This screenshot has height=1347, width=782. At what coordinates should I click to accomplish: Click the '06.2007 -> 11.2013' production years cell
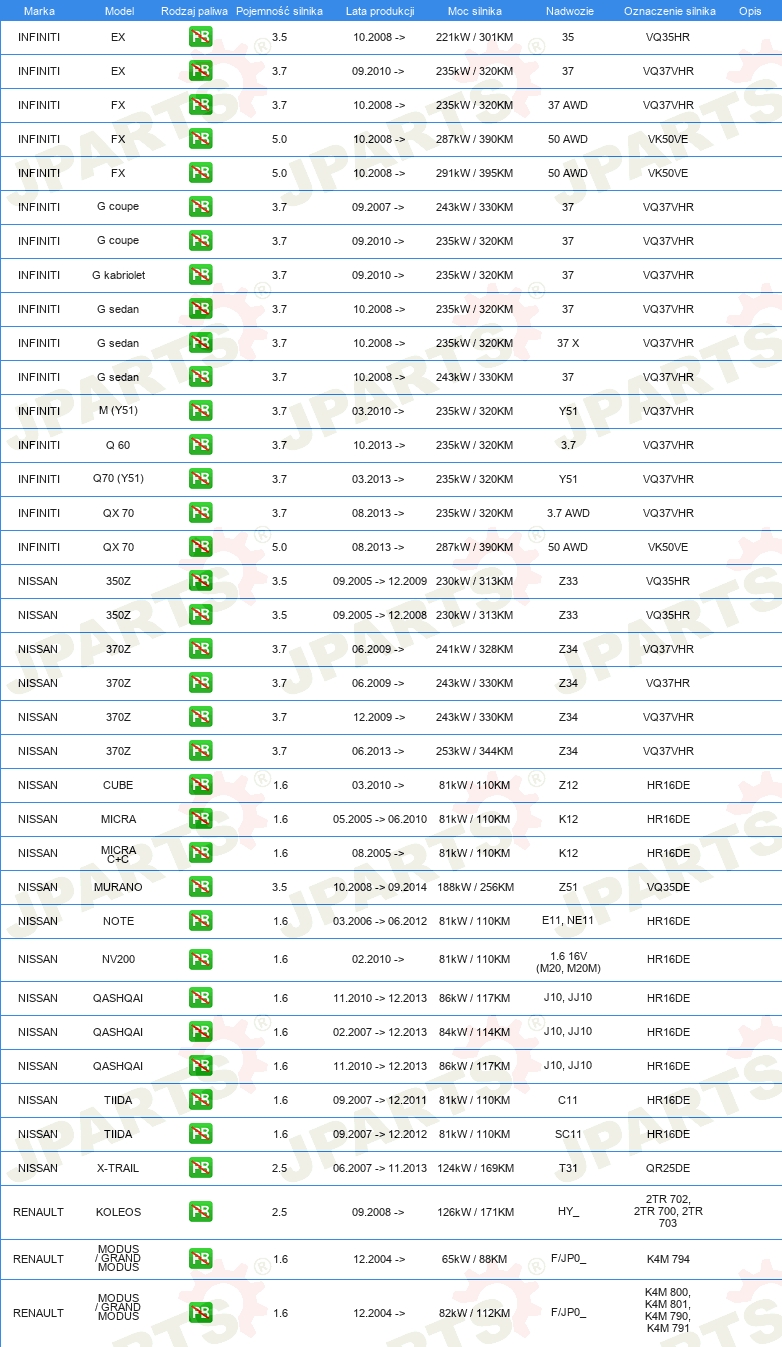pos(380,1168)
